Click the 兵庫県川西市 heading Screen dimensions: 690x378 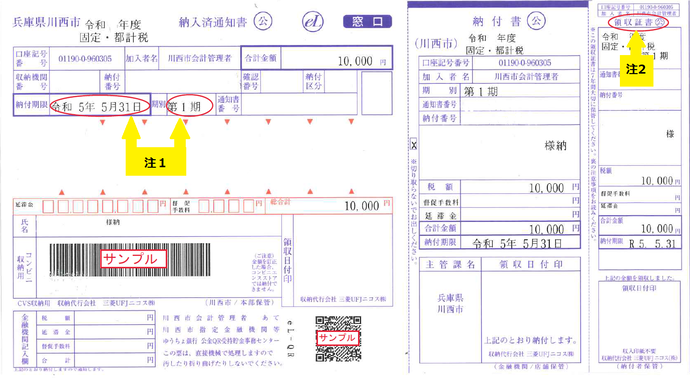pyautogui.click(x=47, y=22)
